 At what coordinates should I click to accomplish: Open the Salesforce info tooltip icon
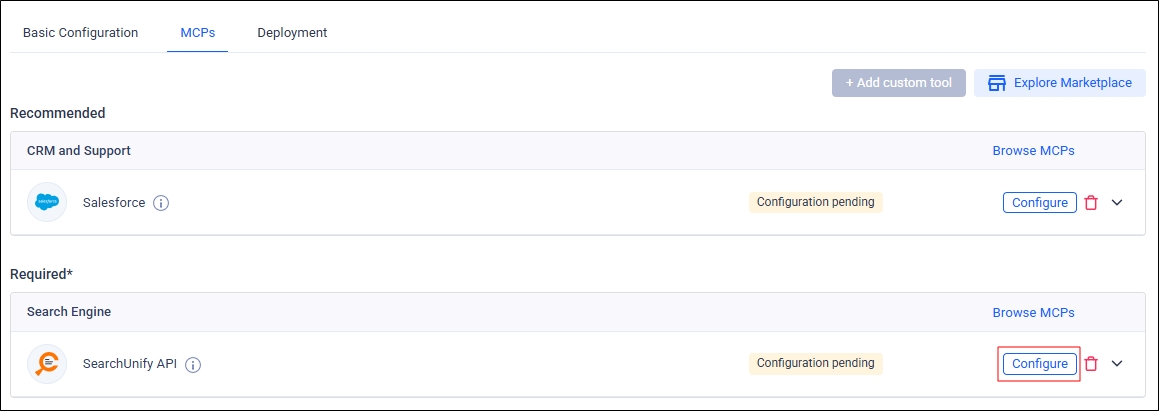161,203
